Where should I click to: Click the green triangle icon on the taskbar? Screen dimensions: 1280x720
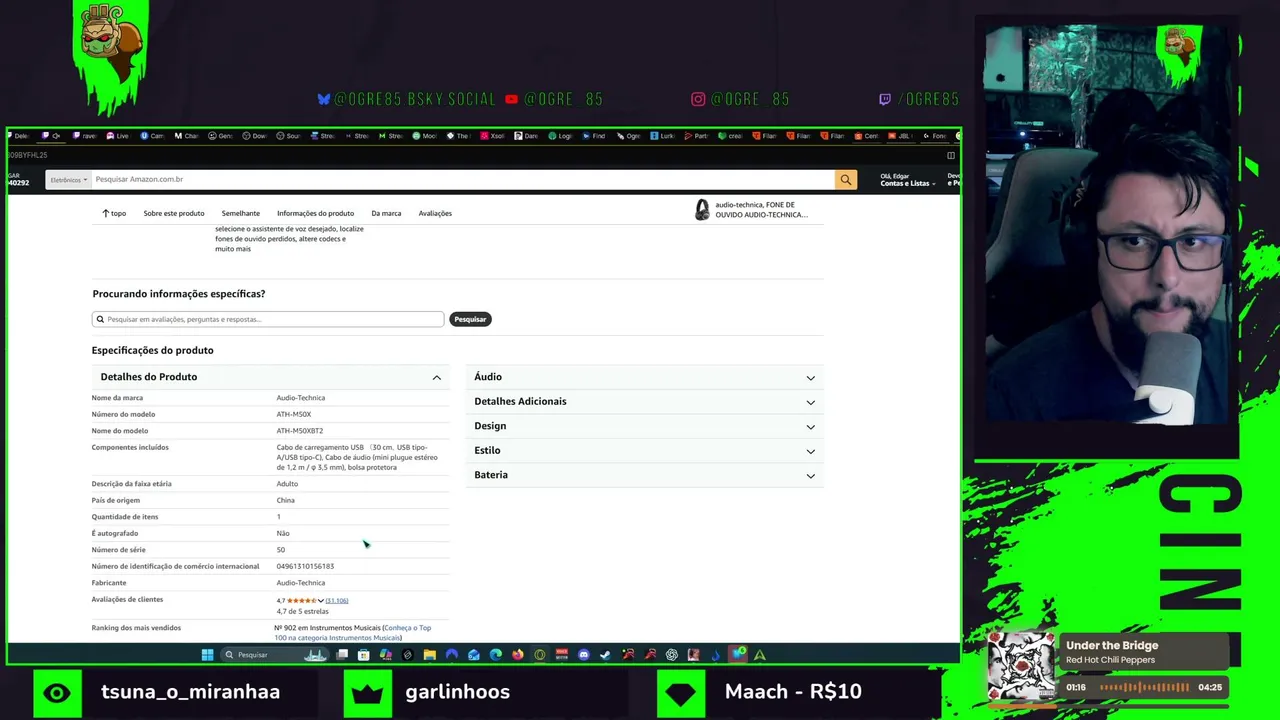[760, 655]
